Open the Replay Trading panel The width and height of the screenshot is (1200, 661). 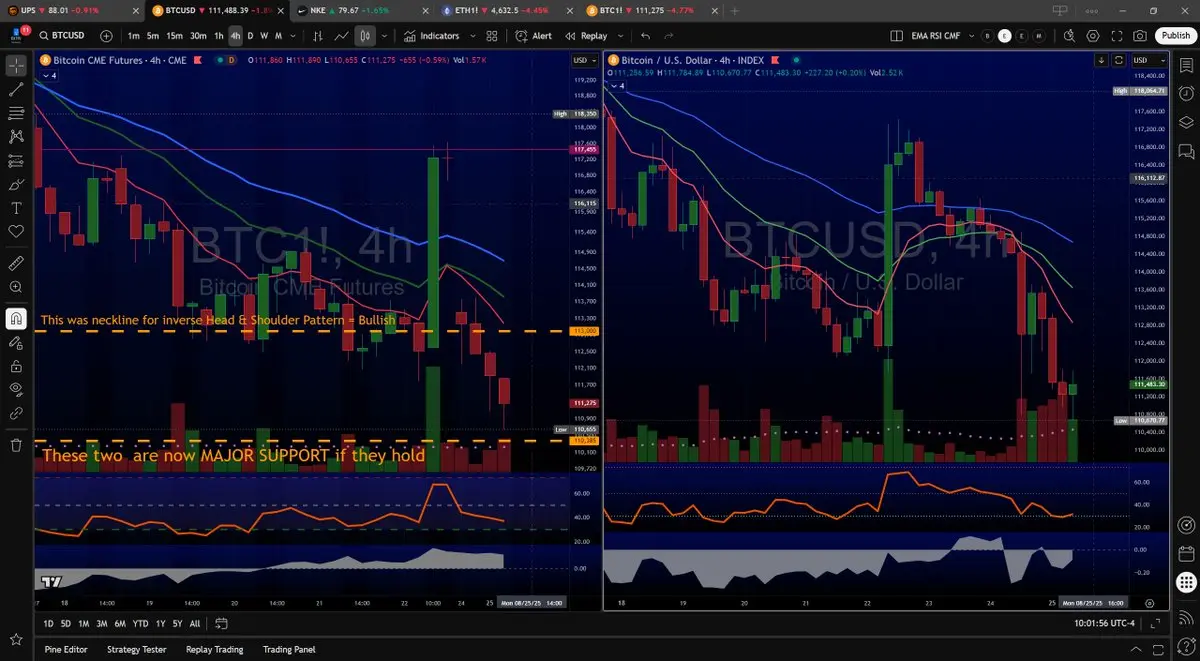coord(215,649)
